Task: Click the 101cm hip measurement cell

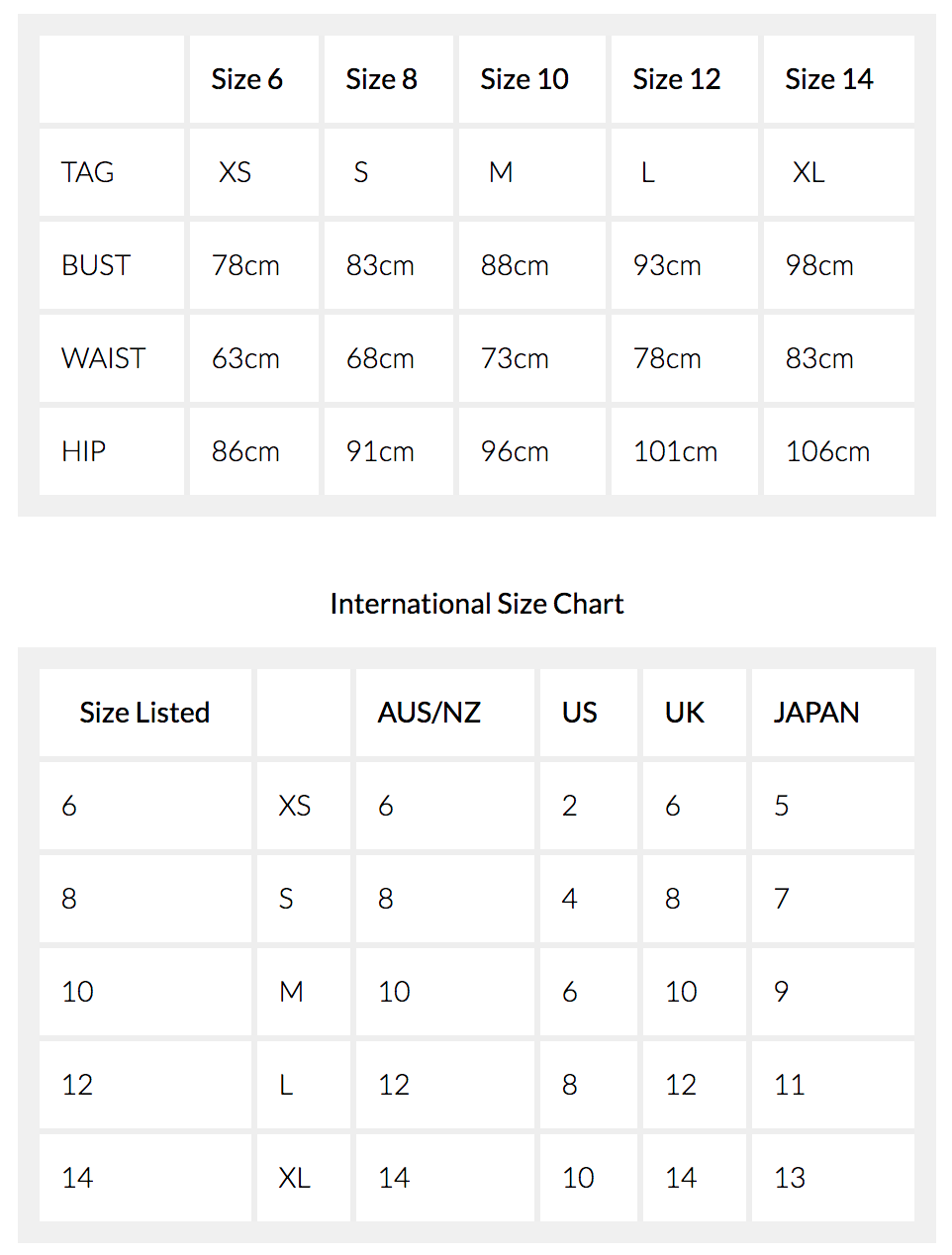Action: (675, 451)
